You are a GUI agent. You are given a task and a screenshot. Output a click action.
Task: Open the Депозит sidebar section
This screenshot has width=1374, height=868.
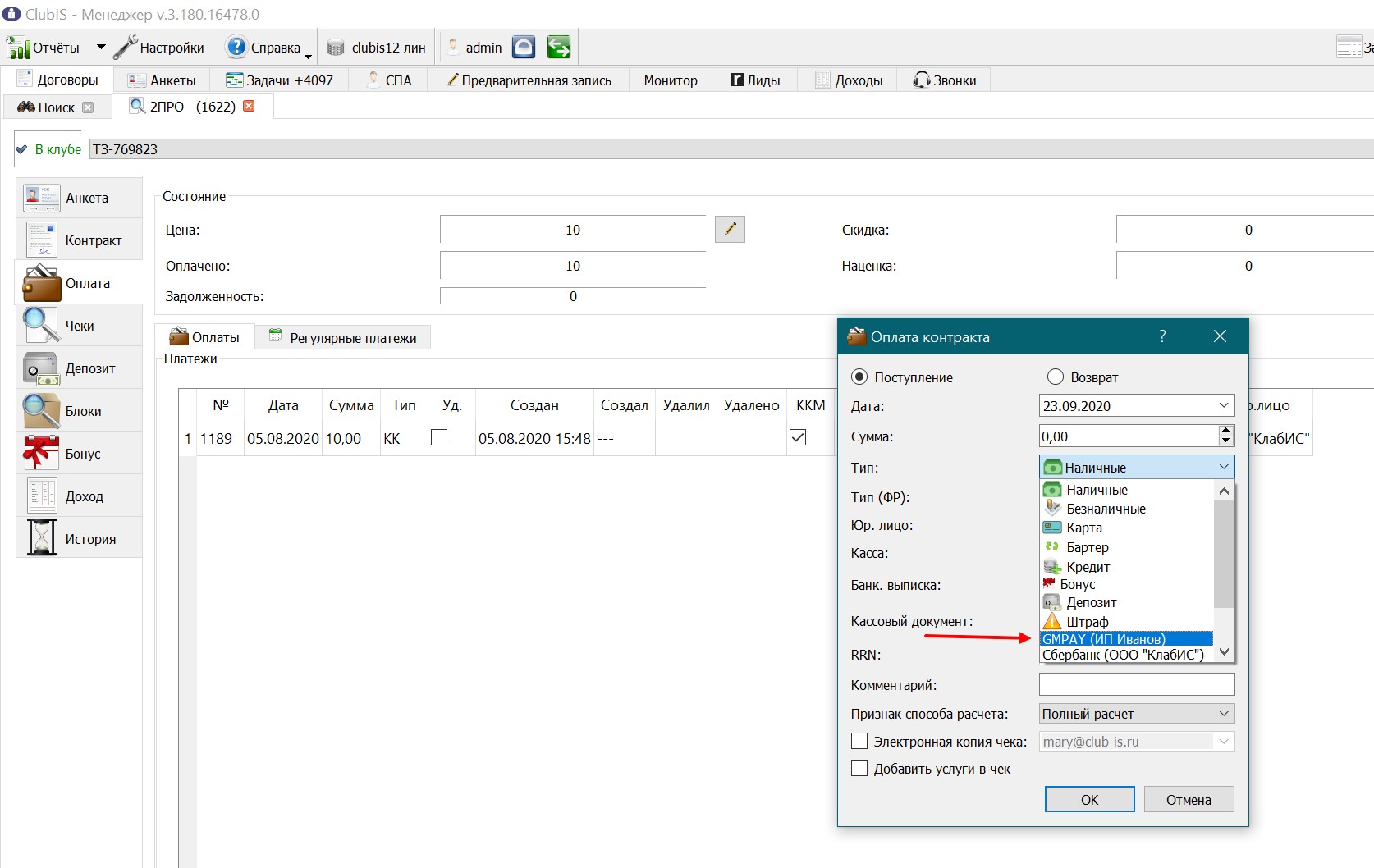tap(79, 368)
